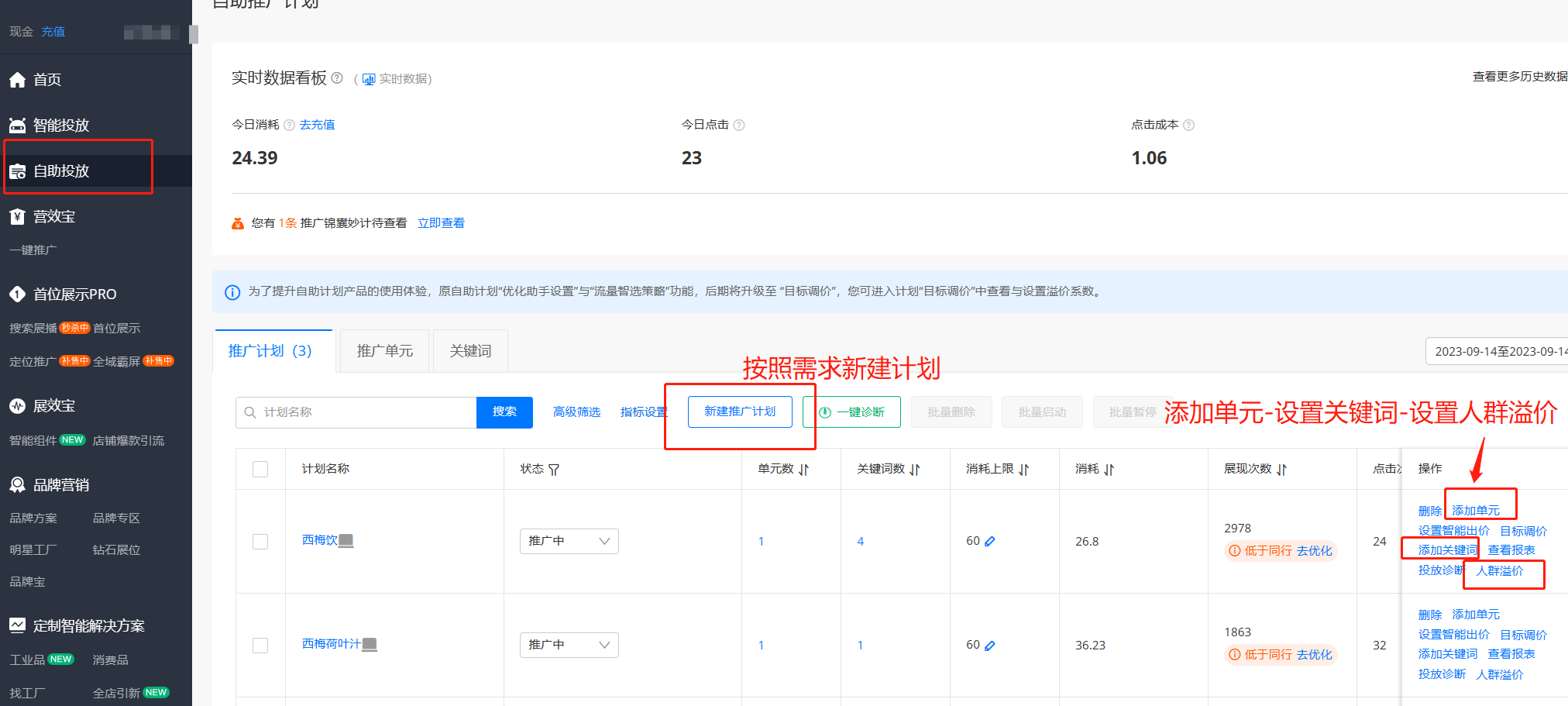Expand the 推广中 status dropdown for 西梅饮

(569, 541)
